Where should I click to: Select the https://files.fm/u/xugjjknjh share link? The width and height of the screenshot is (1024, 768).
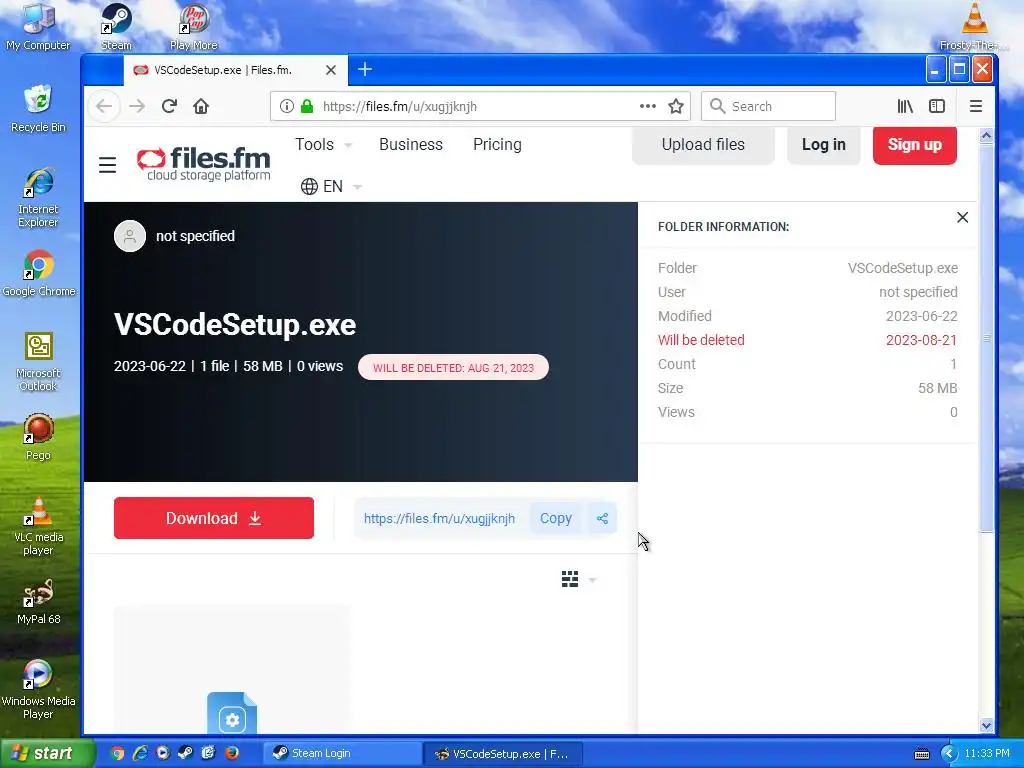coord(440,519)
